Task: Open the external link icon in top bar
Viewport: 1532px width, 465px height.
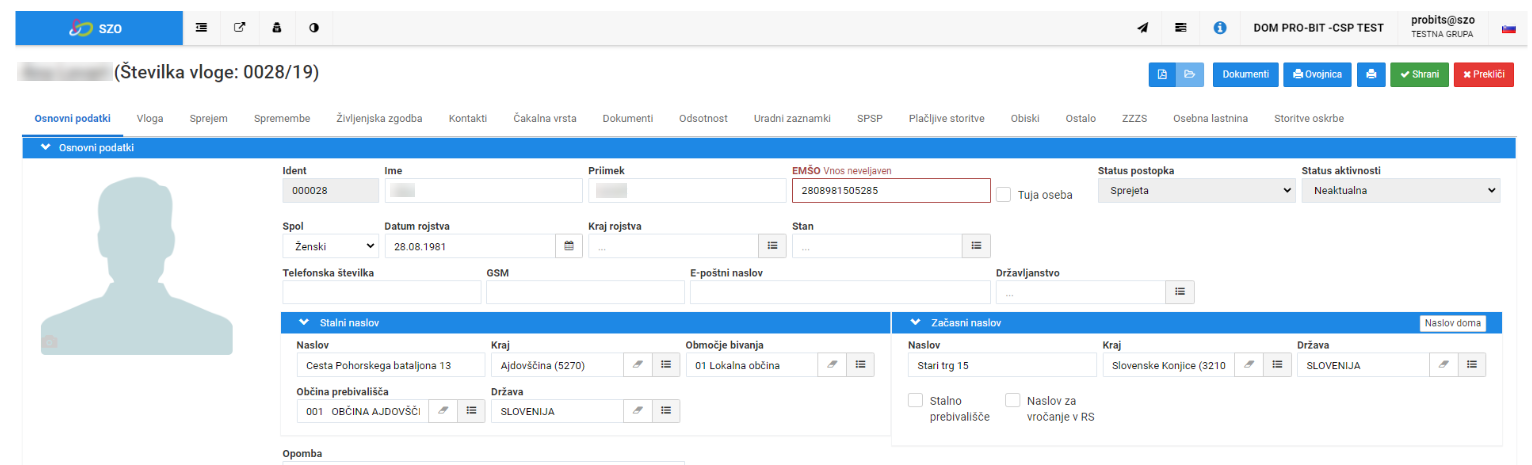Action: (239, 28)
